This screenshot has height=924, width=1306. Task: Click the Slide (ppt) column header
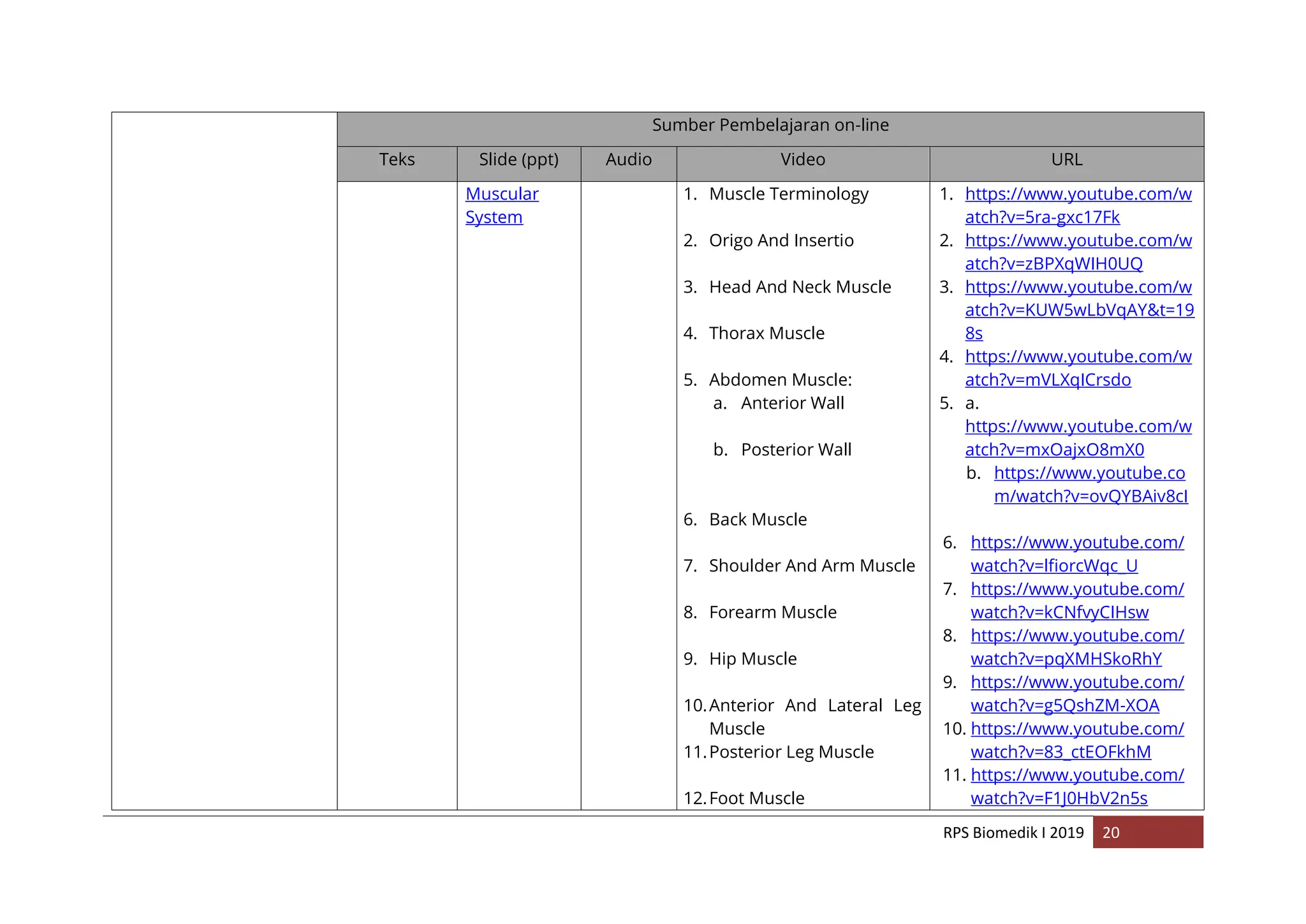518,160
